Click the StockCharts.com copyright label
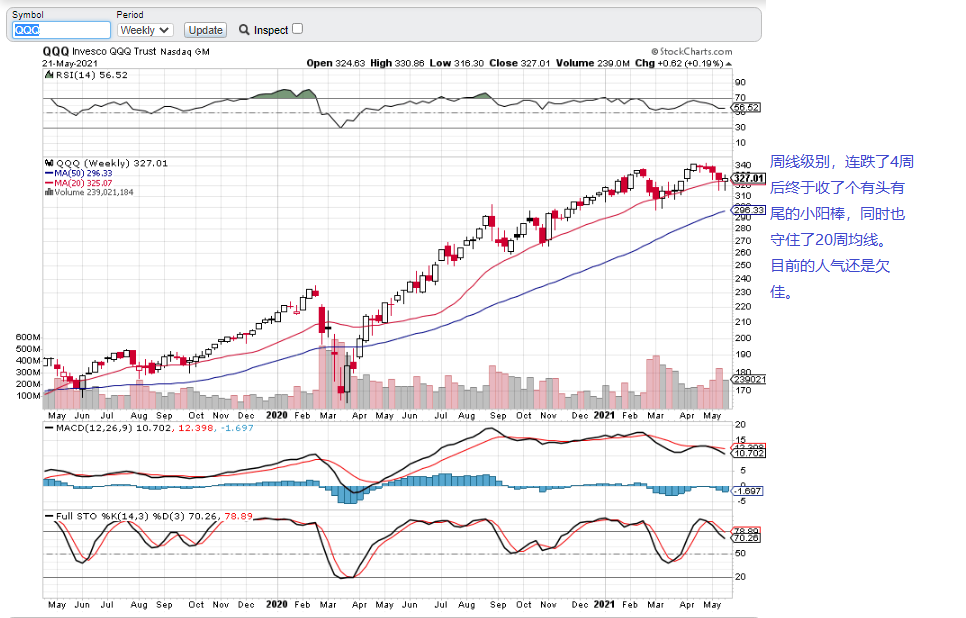Viewport: 966px width, 618px height. pos(691,52)
